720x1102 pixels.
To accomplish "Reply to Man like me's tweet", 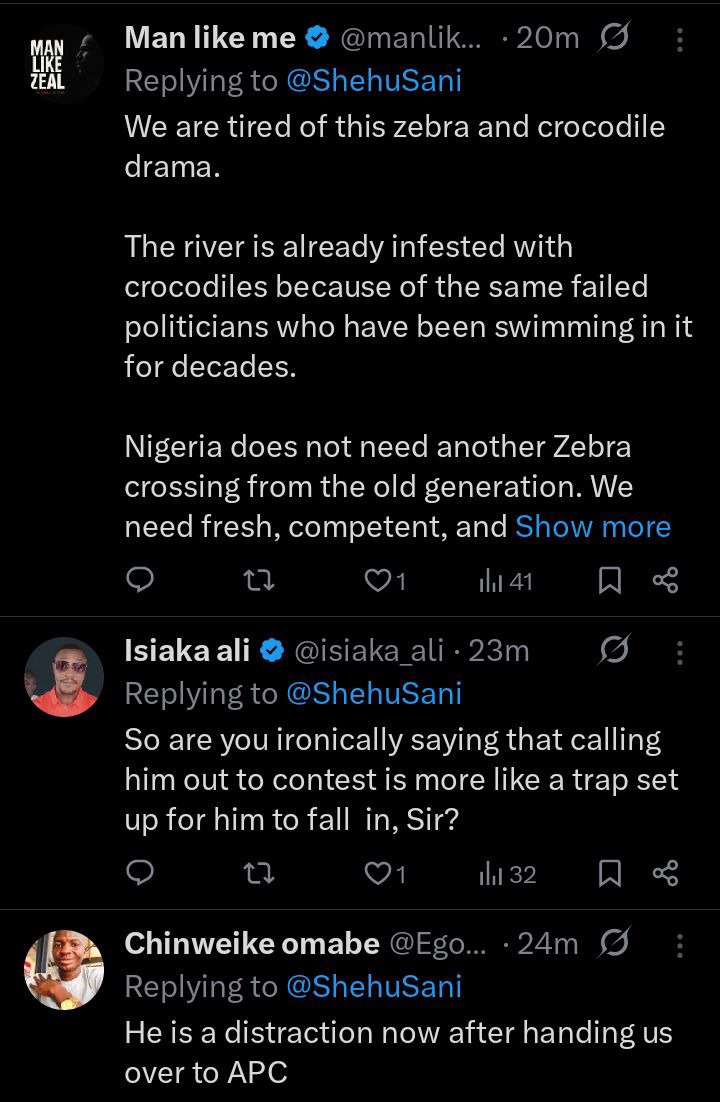I will click(x=139, y=581).
